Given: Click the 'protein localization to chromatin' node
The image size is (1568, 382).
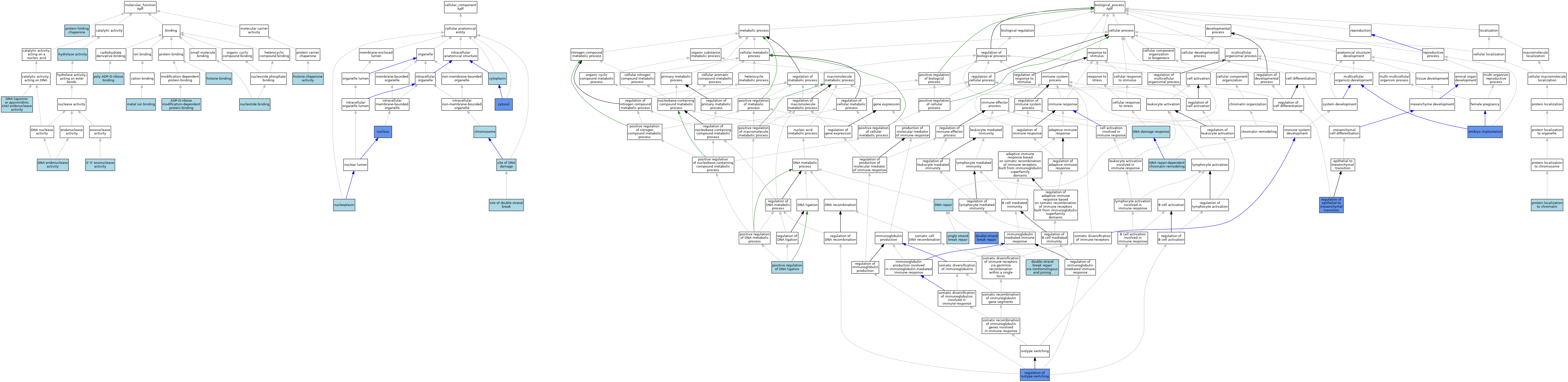Looking at the screenshot, I should [1547, 205].
